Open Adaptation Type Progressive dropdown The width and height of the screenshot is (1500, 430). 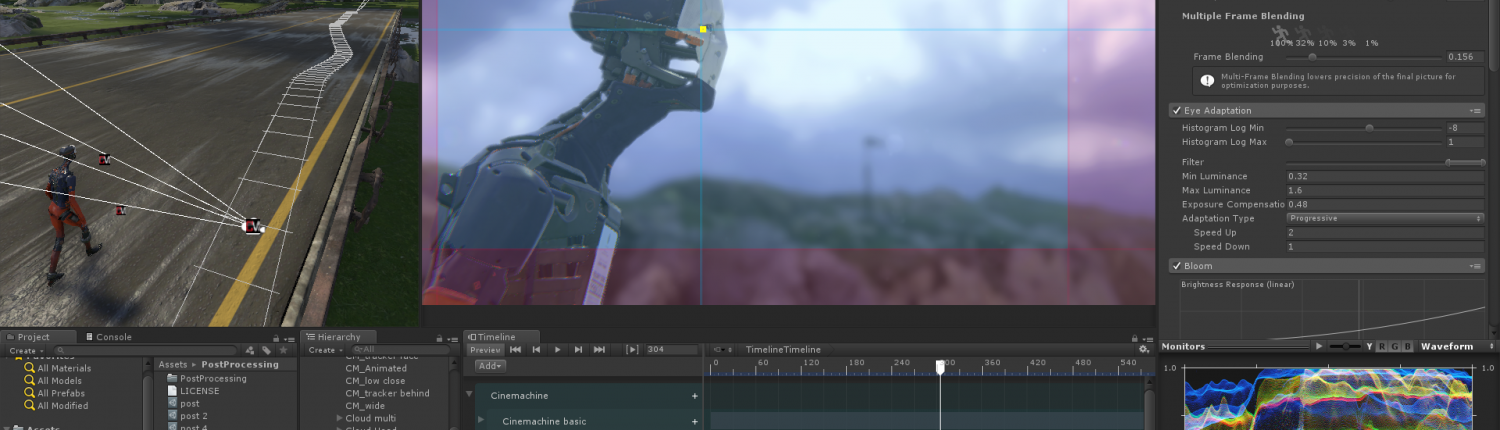pos(1385,218)
